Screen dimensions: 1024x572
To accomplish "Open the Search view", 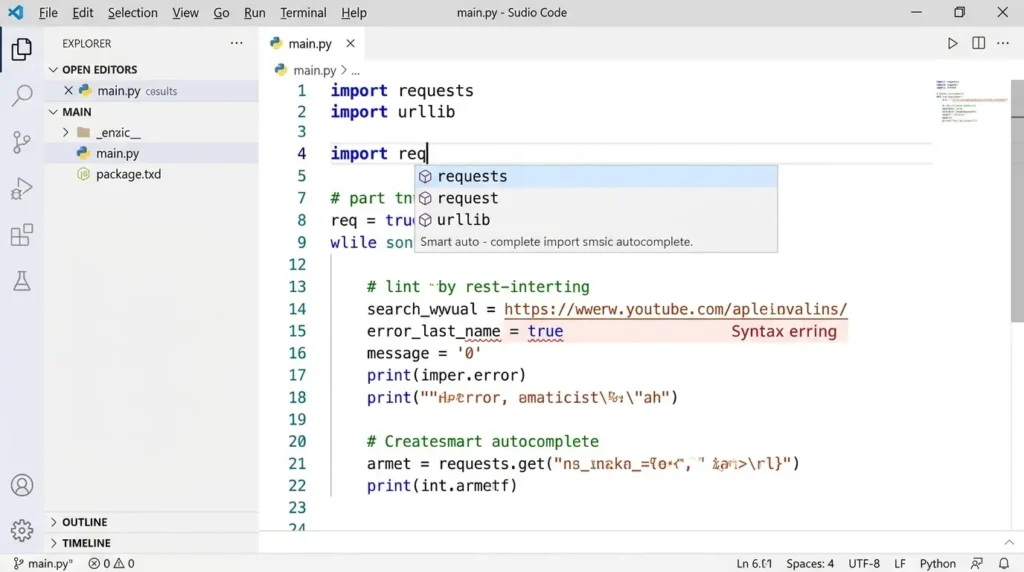I will (x=22, y=96).
